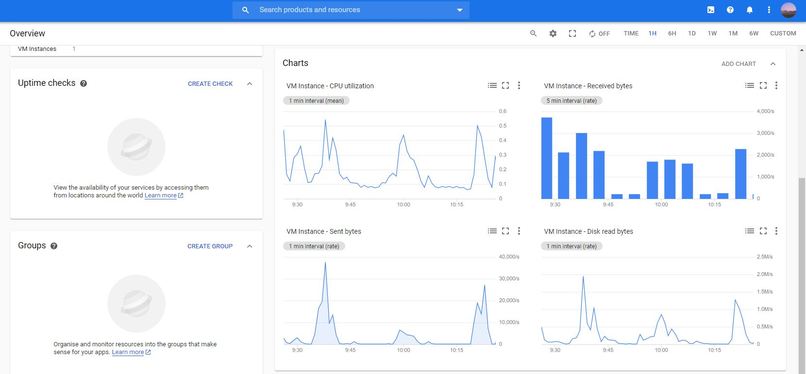Open the user account avatar

coord(788,10)
